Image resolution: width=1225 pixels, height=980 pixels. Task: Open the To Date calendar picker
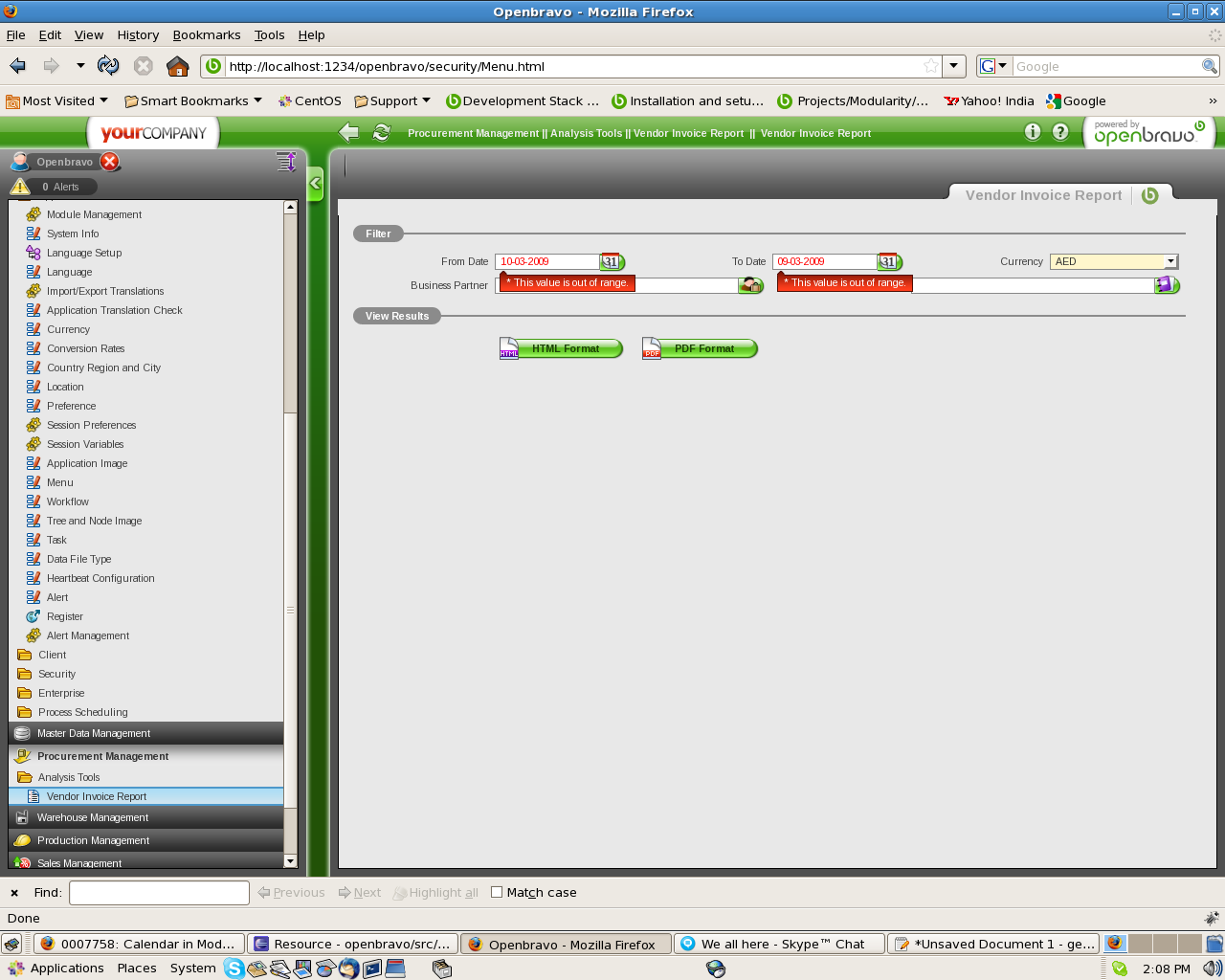(x=888, y=261)
